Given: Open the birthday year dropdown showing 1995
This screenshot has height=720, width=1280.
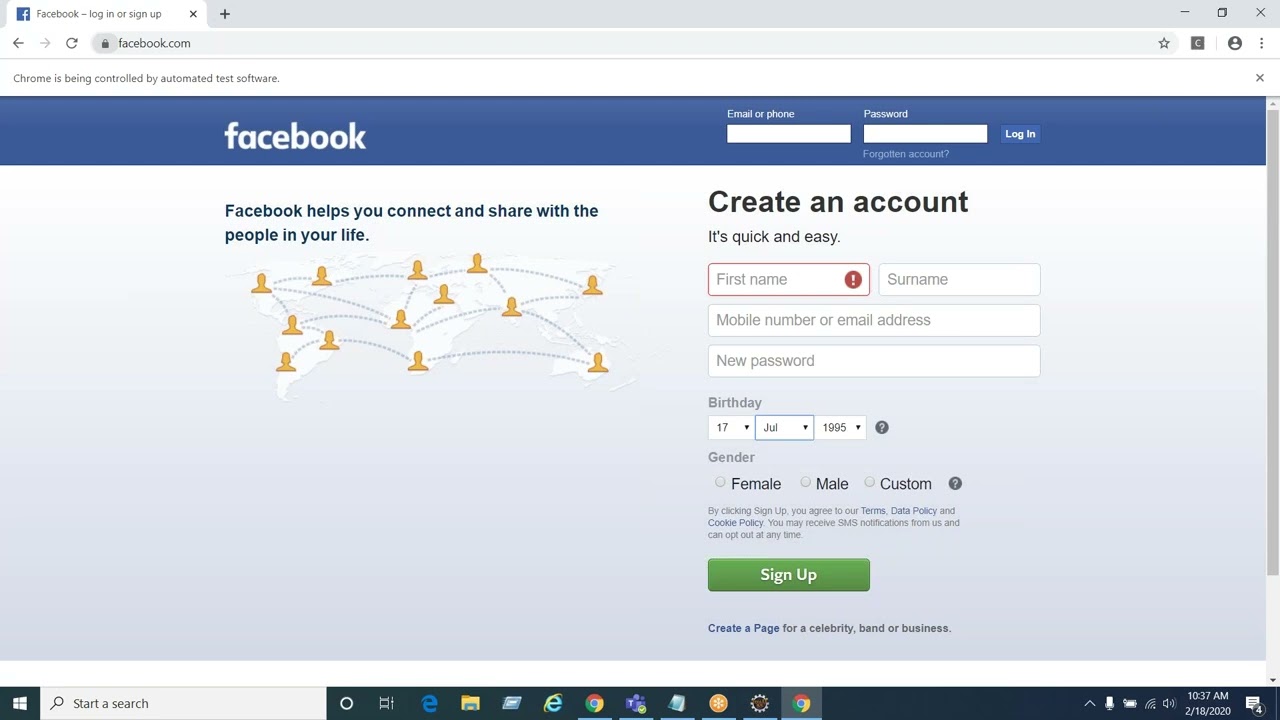Looking at the screenshot, I should tap(840, 427).
